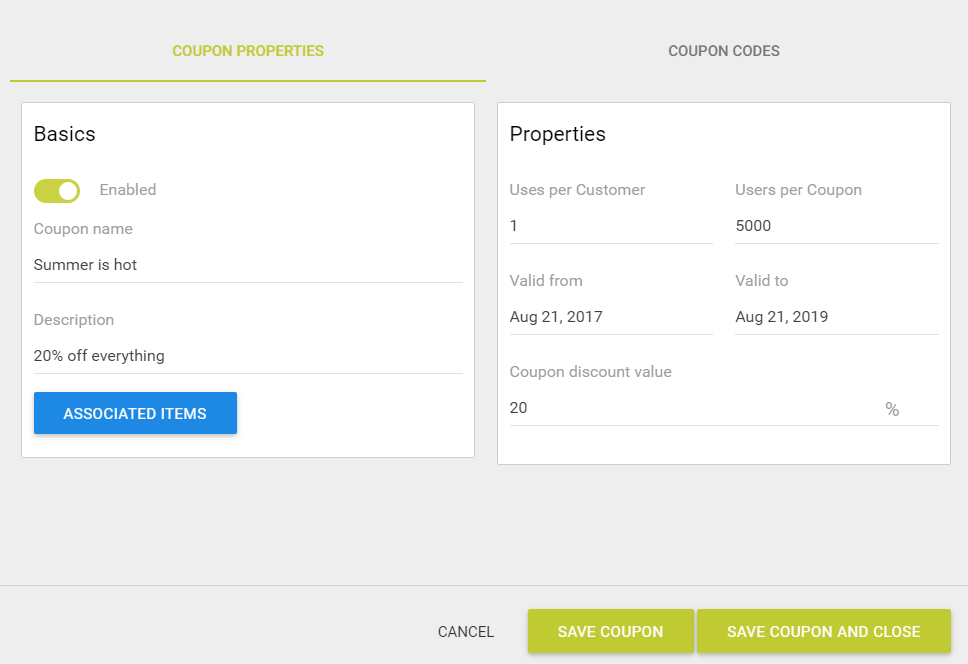Open the Associated Items dialog
Viewport: 968px width, 664px height.
click(x=135, y=413)
